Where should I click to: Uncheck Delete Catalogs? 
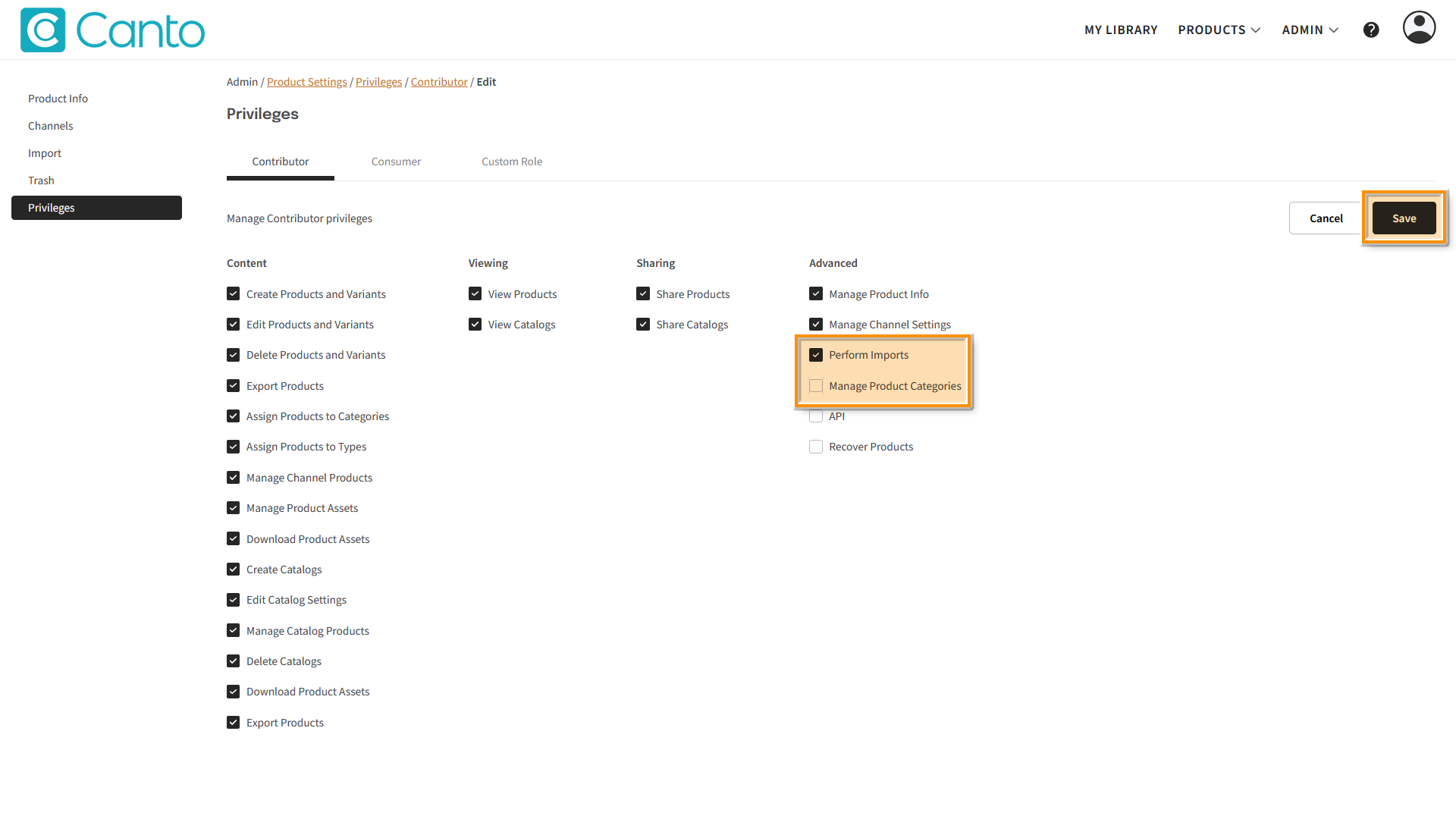234,661
